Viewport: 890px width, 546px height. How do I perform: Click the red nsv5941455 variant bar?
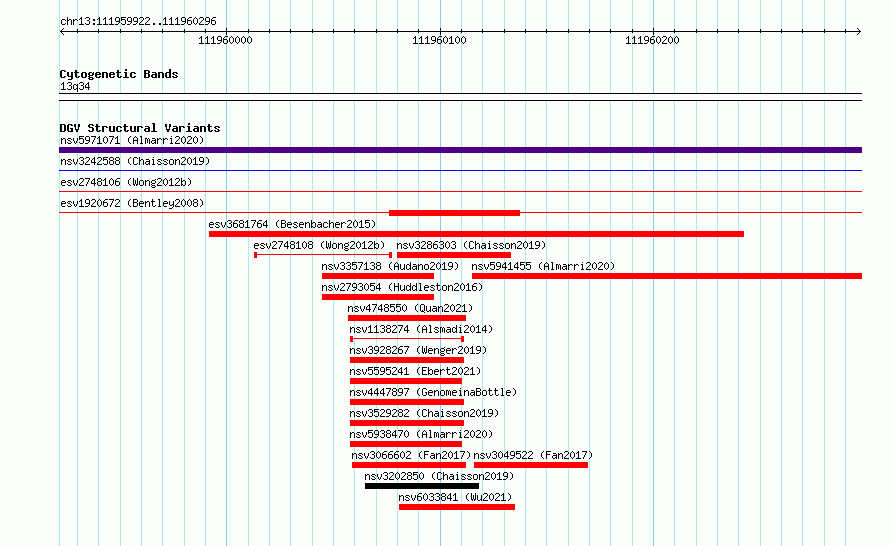[667, 276]
